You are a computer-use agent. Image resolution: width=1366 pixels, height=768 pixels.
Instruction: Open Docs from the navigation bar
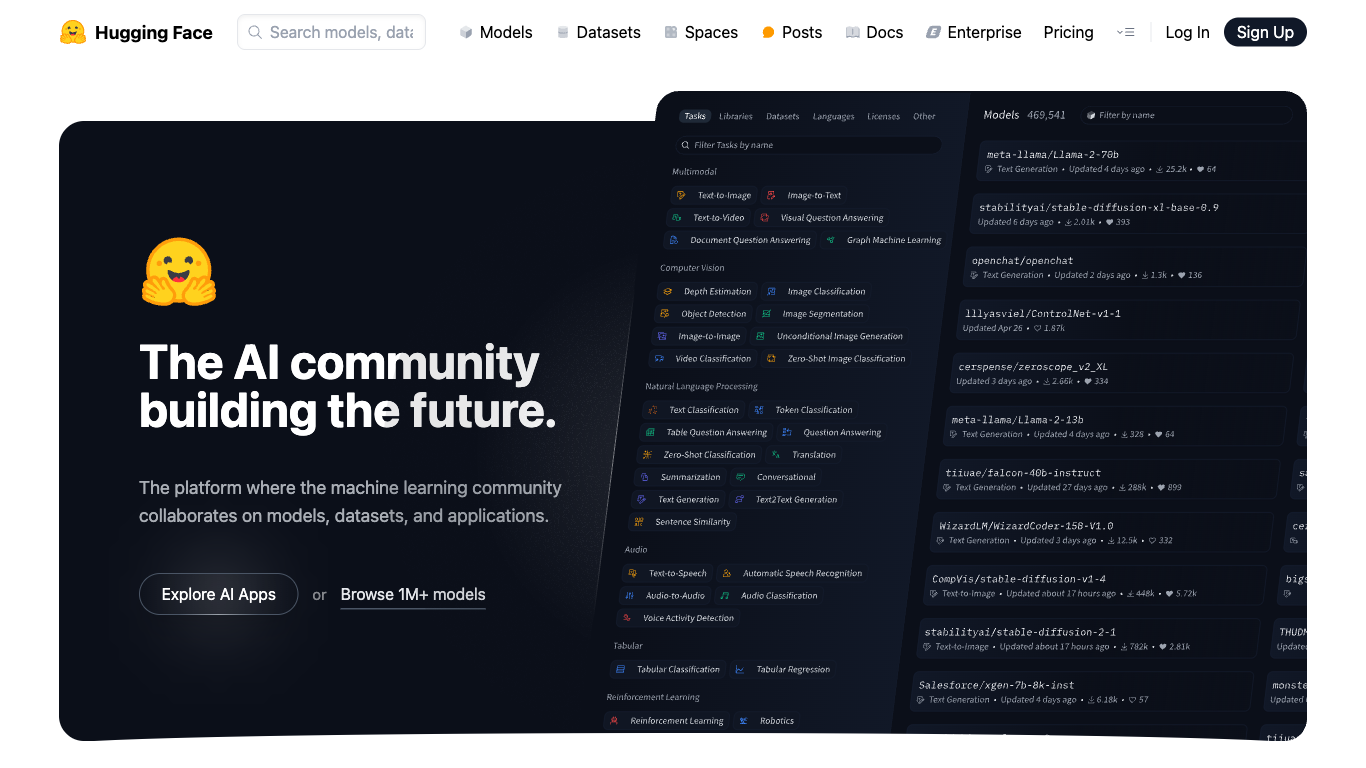[x=874, y=32]
